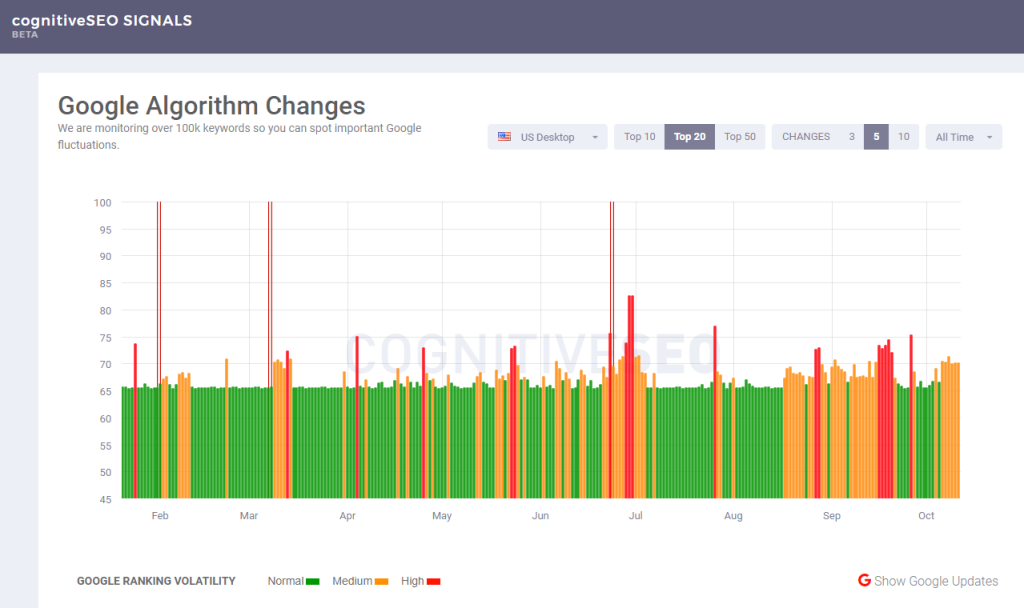Select the Top 10 tab
Image resolution: width=1024 pixels, height=608 pixels.
tap(639, 137)
